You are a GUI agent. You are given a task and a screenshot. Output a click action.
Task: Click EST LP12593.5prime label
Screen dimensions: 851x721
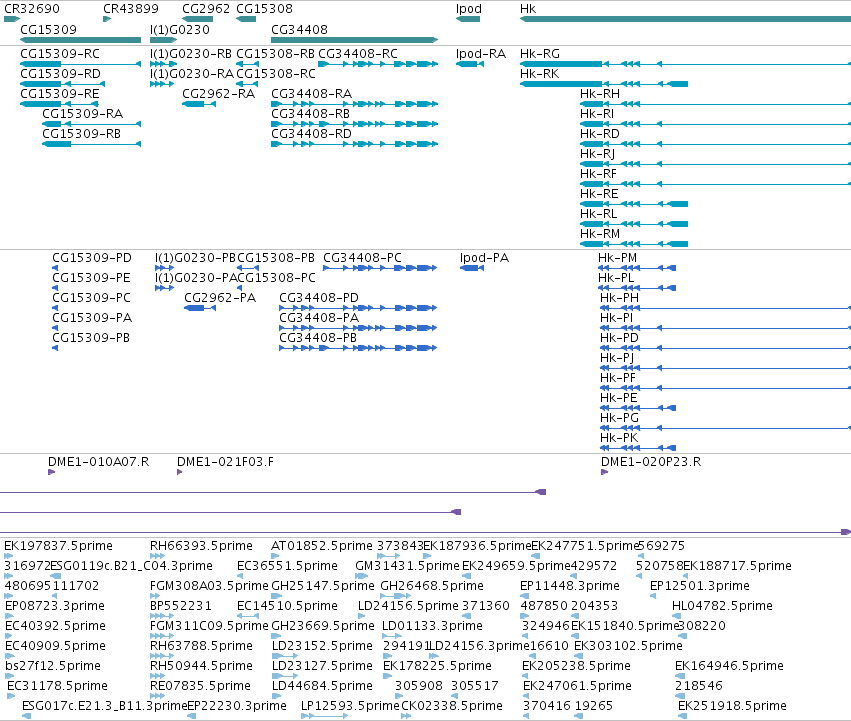(x=350, y=706)
